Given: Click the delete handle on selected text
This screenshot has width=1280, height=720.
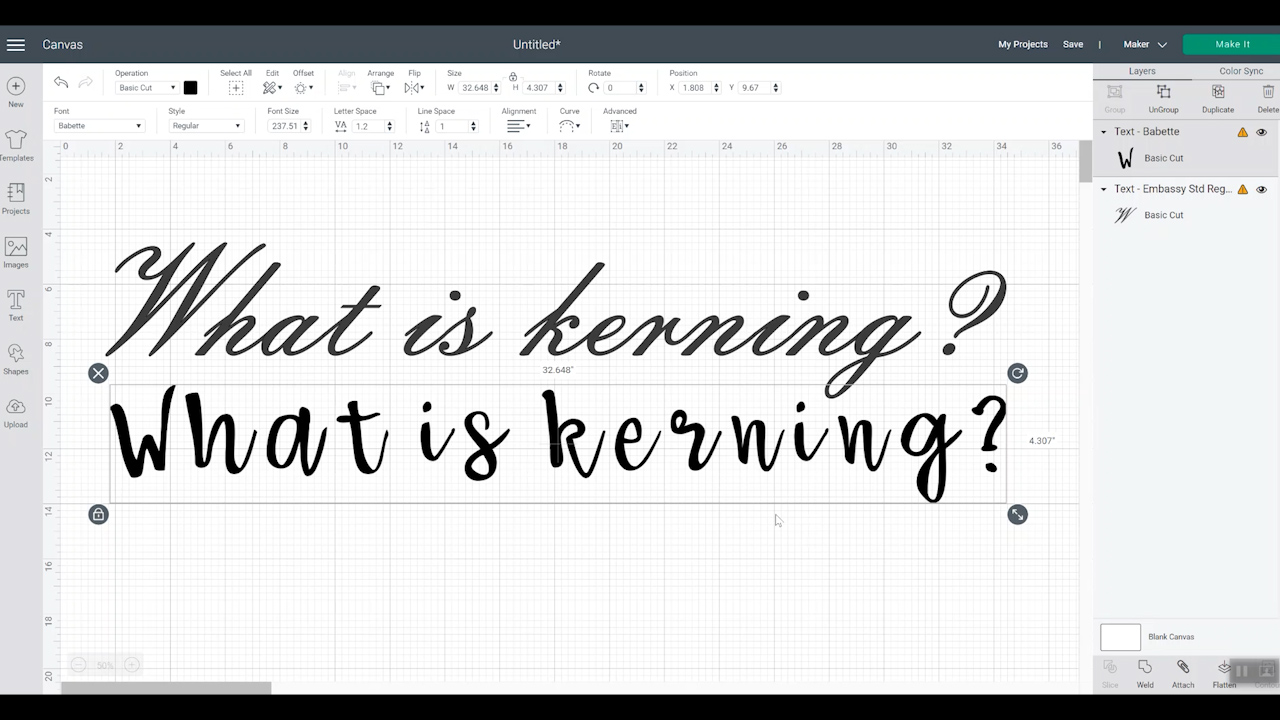Looking at the screenshot, I should (98, 373).
